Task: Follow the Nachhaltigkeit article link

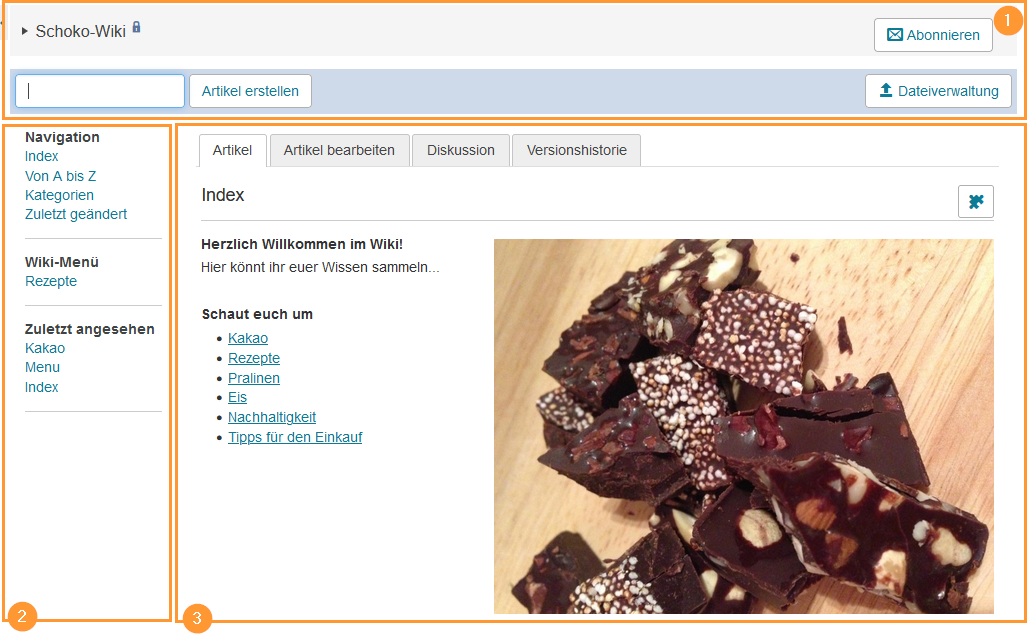Action: point(272,417)
